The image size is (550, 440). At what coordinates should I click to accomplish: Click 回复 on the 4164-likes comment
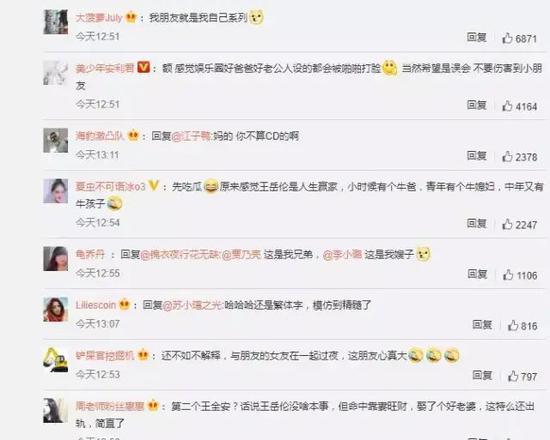[x=477, y=105]
